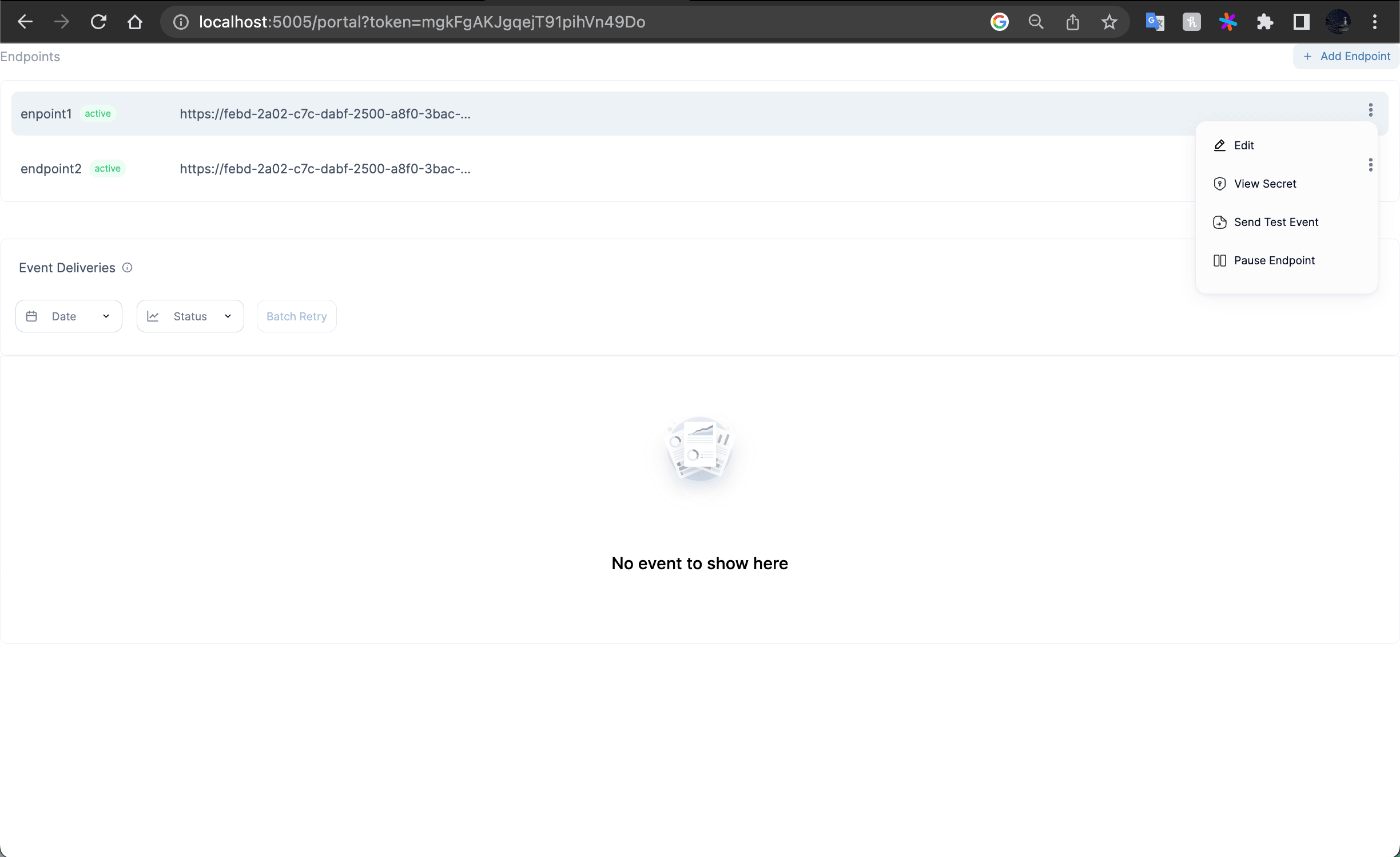
Task: Select Edit from the endpoint context menu
Action: point(1244,145)
